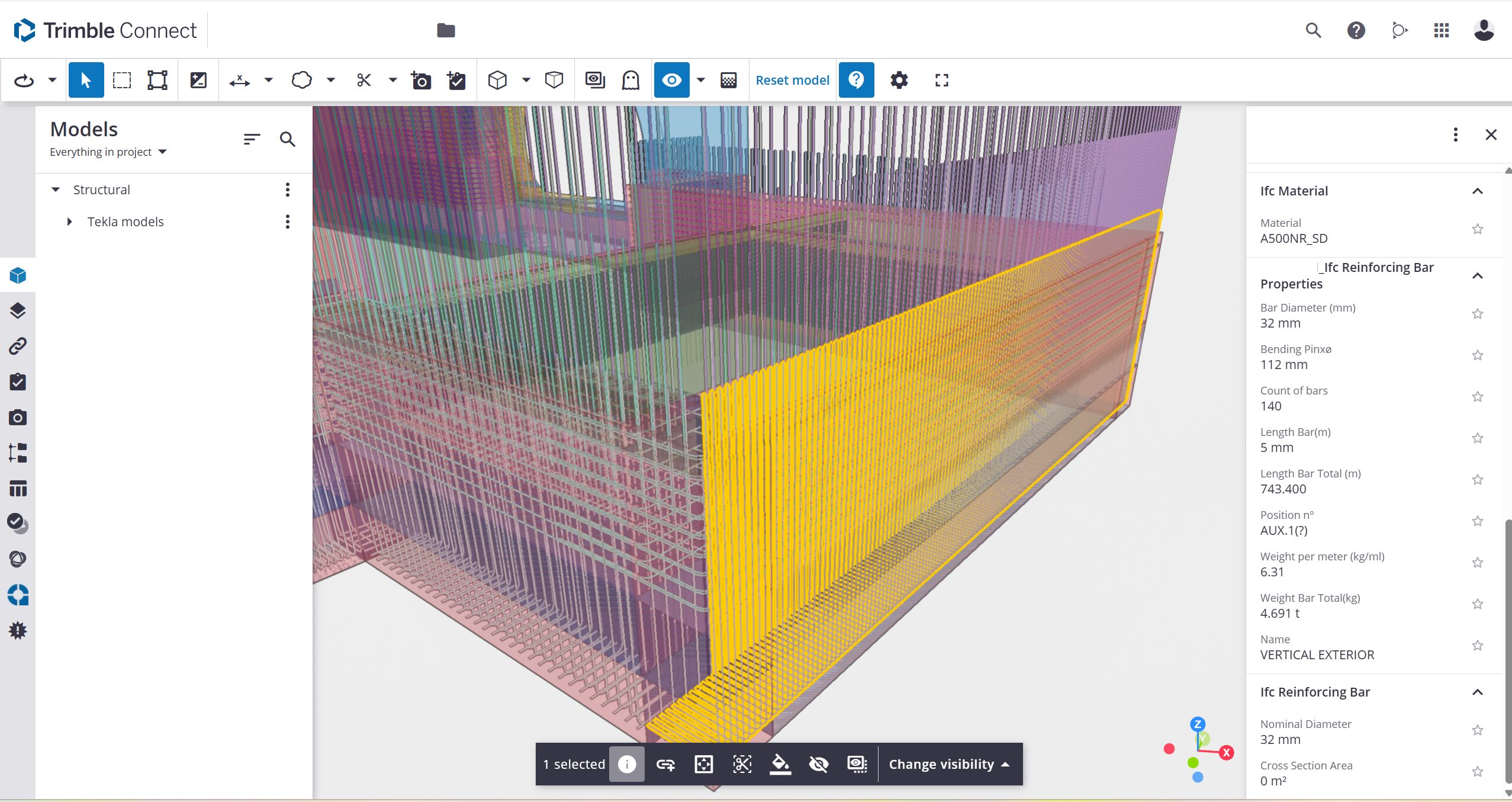Select the rectangle selection tool

pos(121,80)
